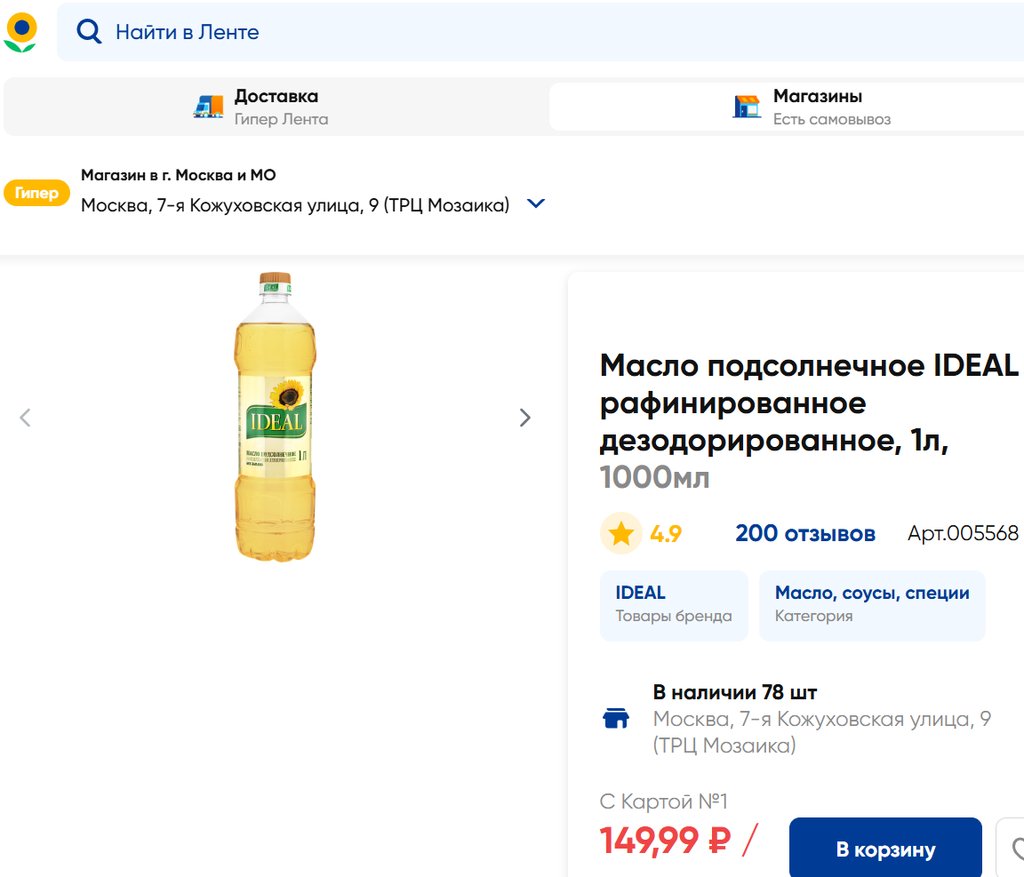Show previous product image arrow
This screenshot has width=1024, height=877.
click(x=25, y=418)
